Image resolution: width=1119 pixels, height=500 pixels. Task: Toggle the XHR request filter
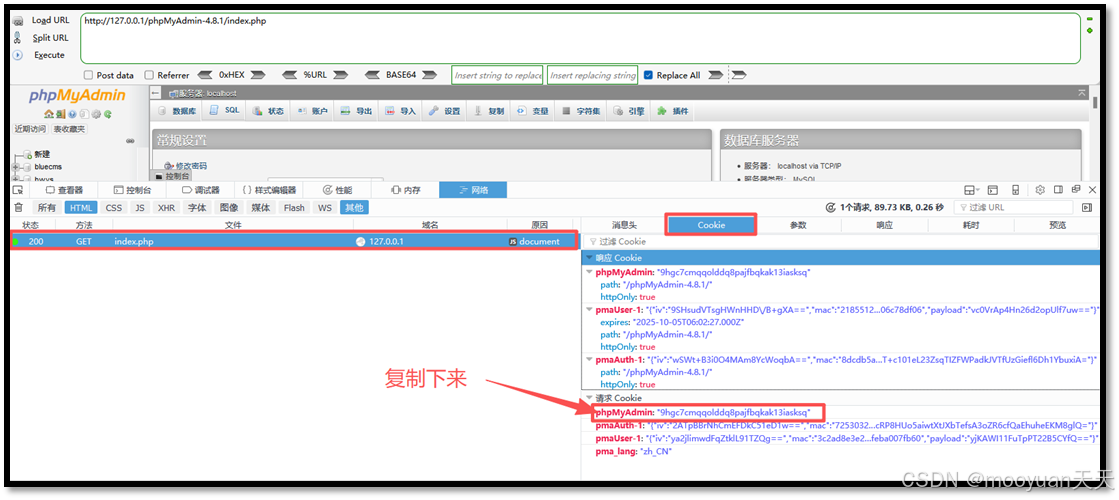pyautogui.click(x=166, y=208)
